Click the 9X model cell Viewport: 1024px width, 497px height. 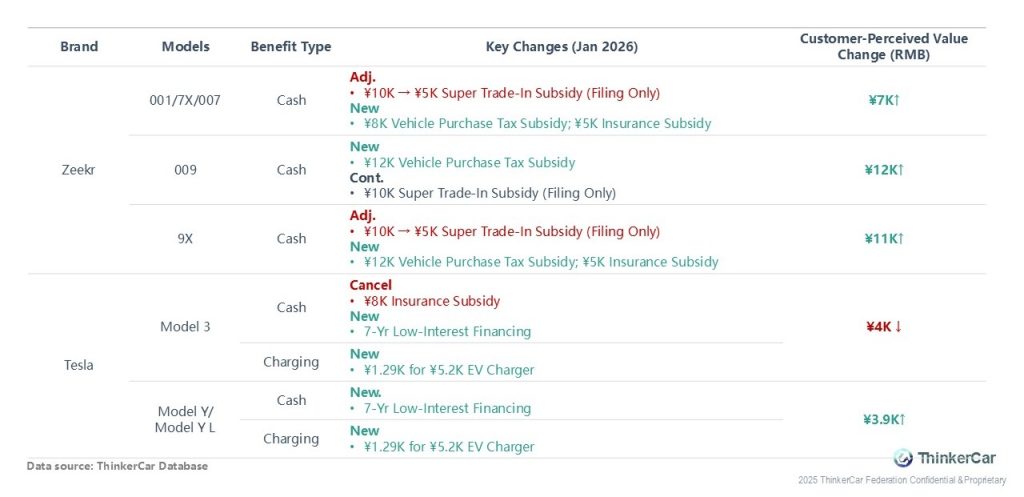point(185,239)
